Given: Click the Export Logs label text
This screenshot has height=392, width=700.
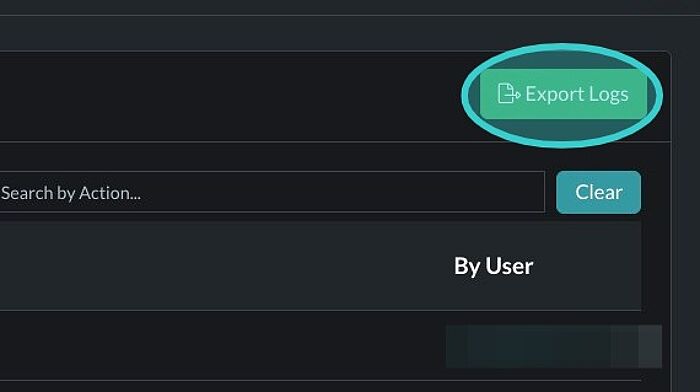Looking at the screenshot, I should 577,94.
